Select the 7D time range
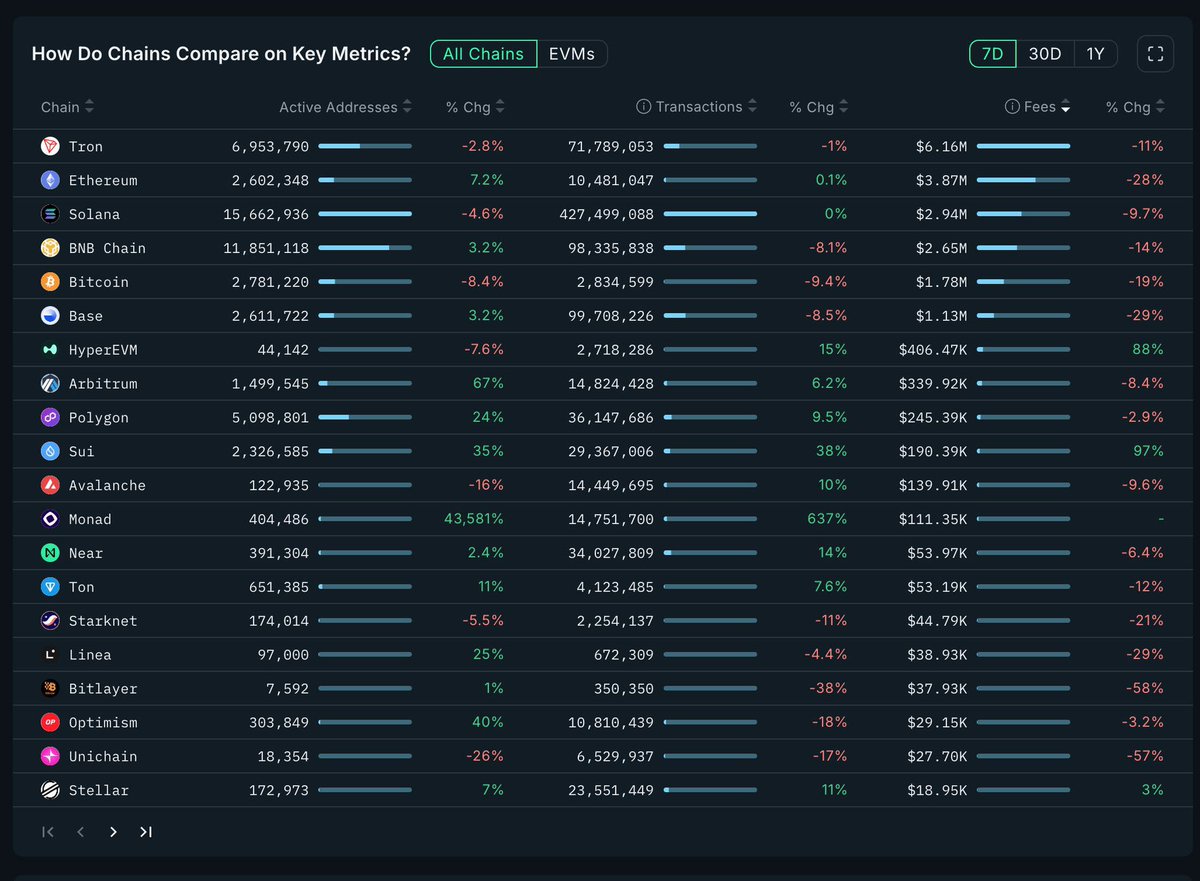The image size is (1200, 881). (x=992, y=54)
